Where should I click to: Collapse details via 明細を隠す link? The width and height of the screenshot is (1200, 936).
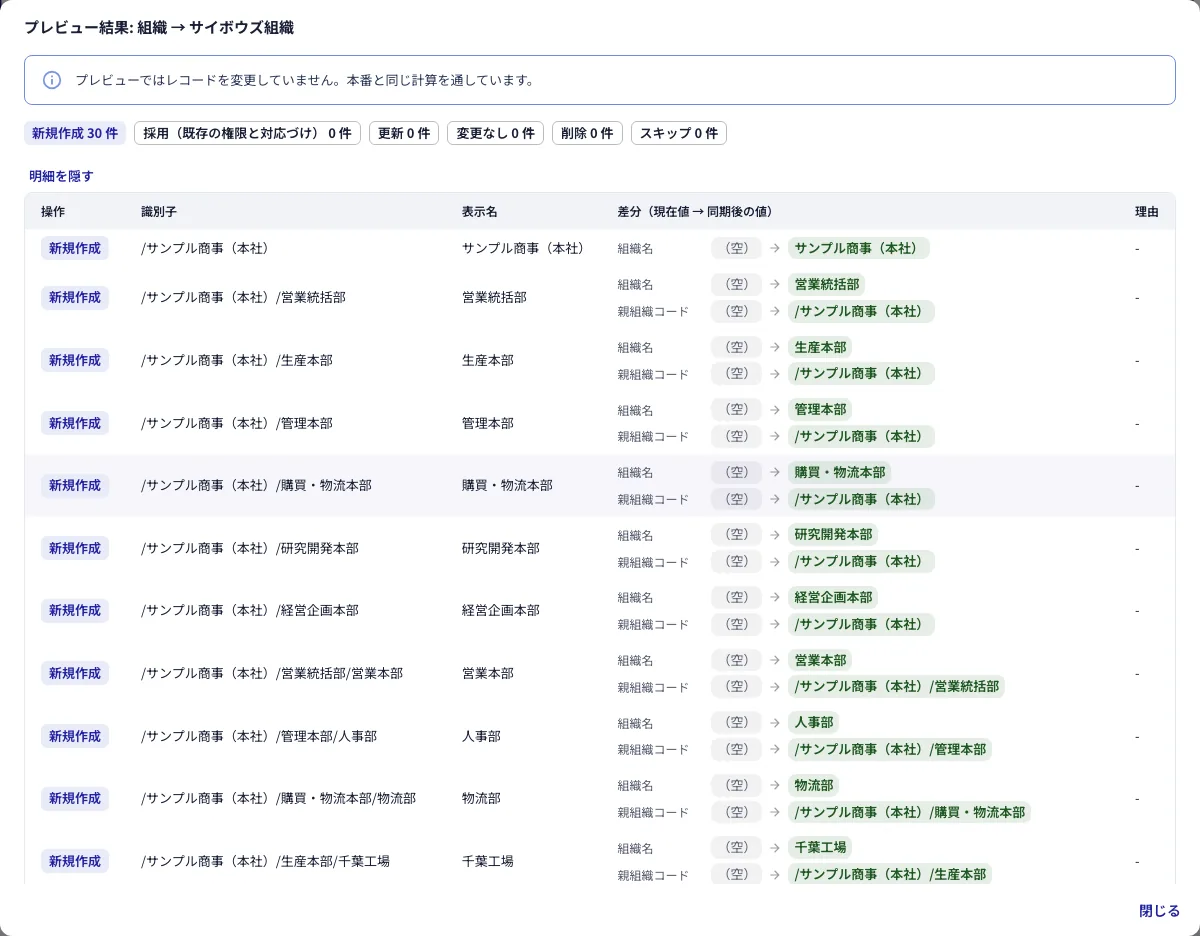click(x=61, y=176)
